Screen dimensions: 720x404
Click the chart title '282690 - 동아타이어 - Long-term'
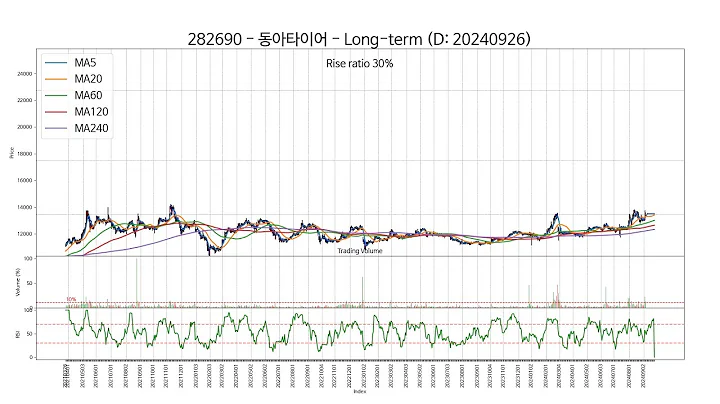306,39
